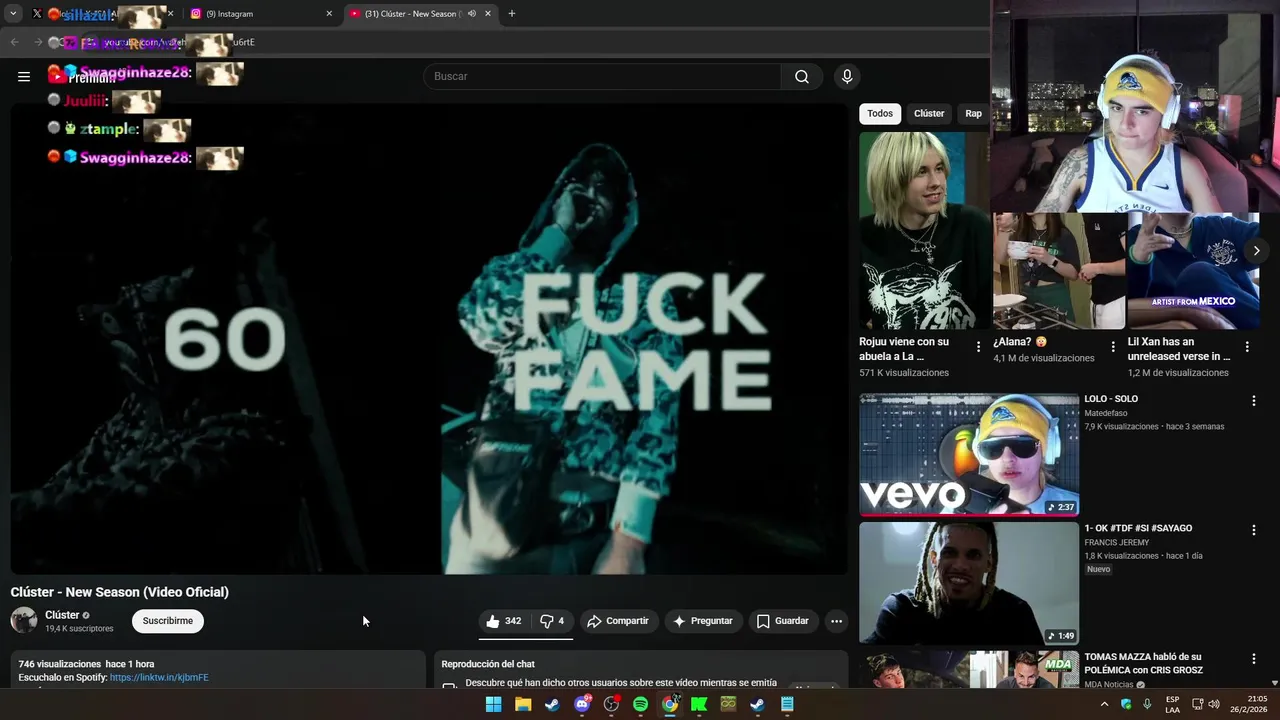Open options menu for LOLO - SOLO
Viewport: 1280px width, 720px height.
pyautogui.click(x=1254, y=401)
